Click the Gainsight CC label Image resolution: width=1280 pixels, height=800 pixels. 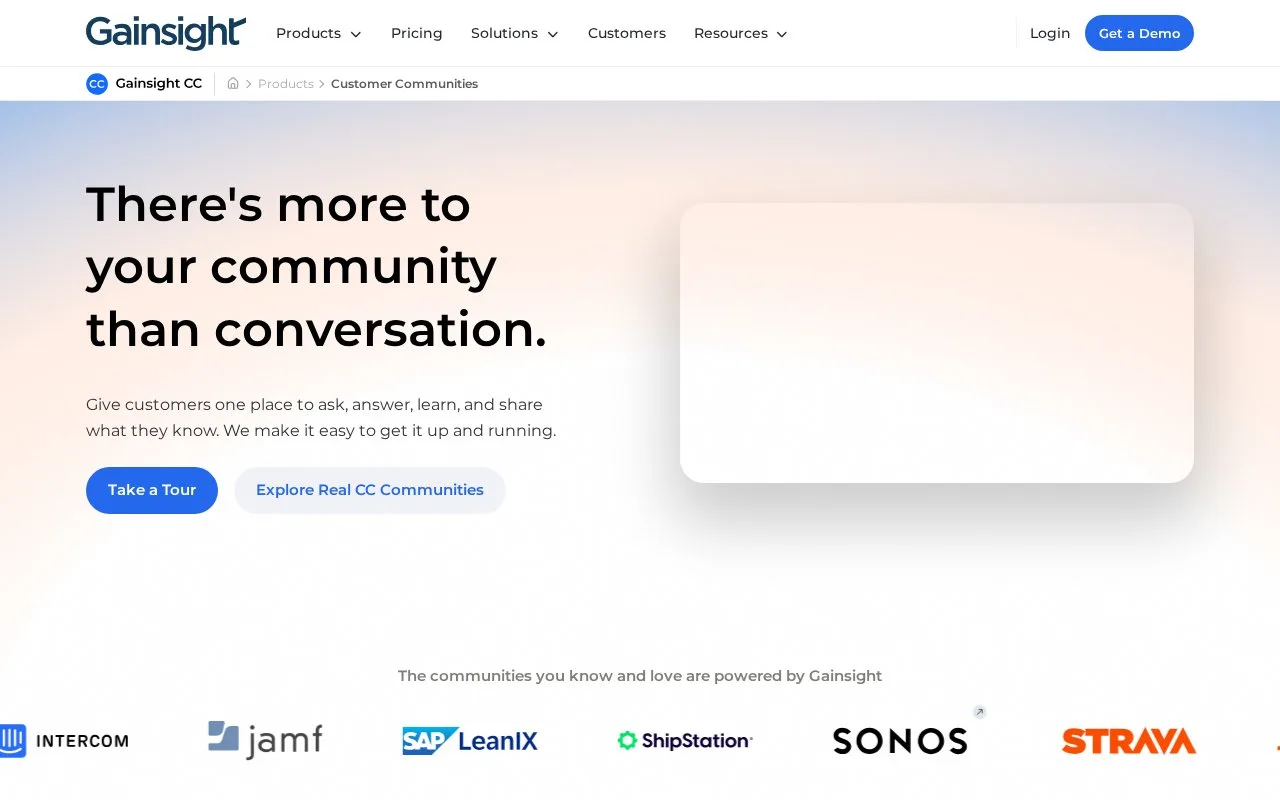tap(159, 83)
